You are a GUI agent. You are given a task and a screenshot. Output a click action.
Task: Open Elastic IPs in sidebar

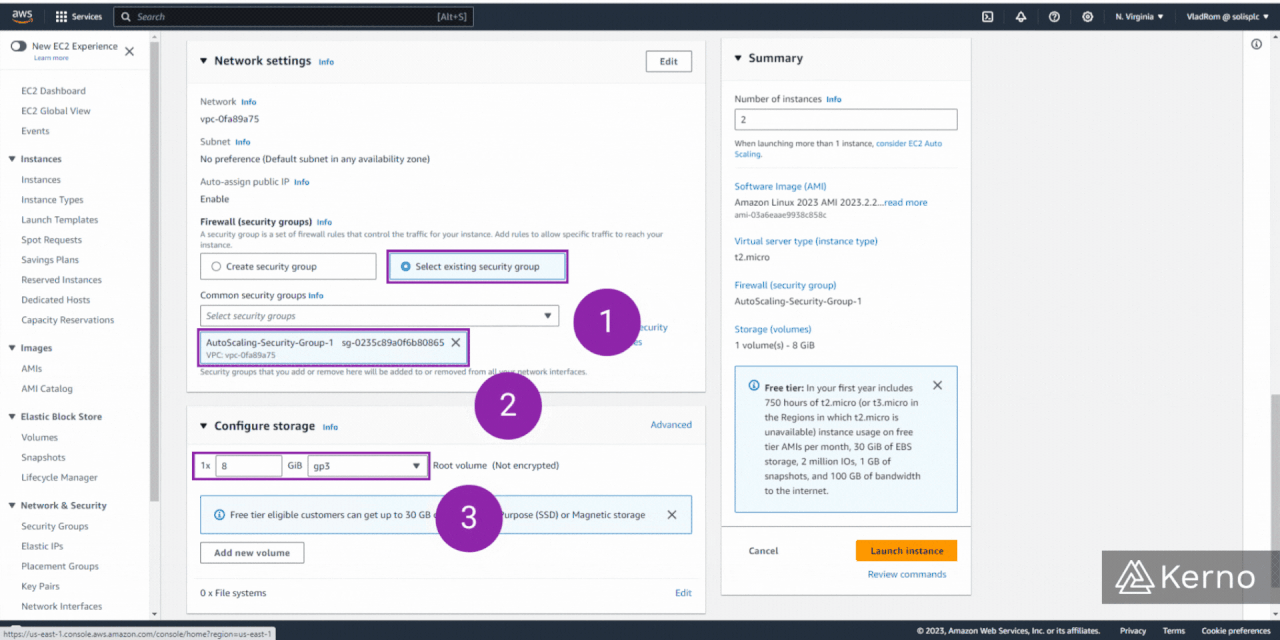click(x=42, y=546)
